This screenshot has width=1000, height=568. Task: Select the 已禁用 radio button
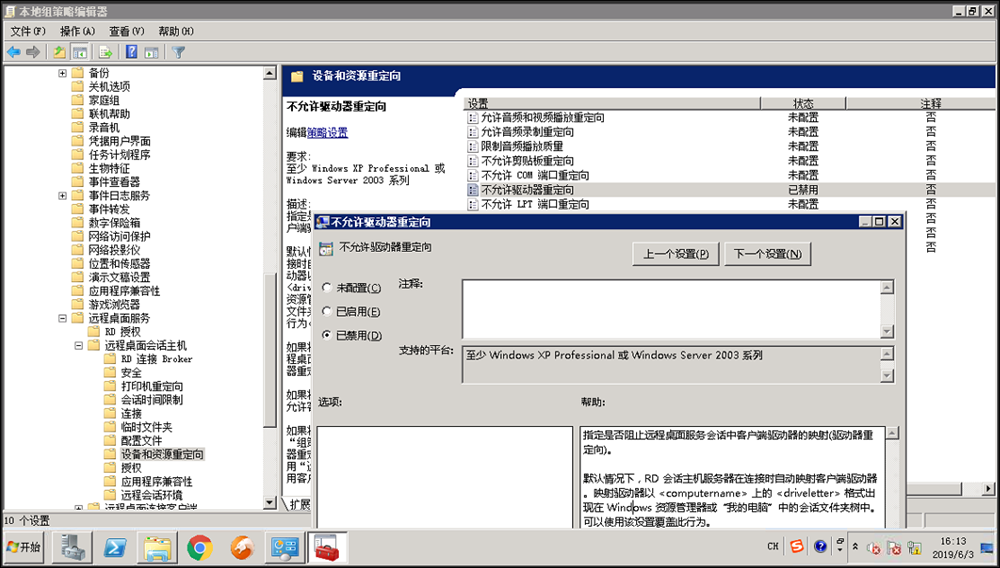pos(327,336)
